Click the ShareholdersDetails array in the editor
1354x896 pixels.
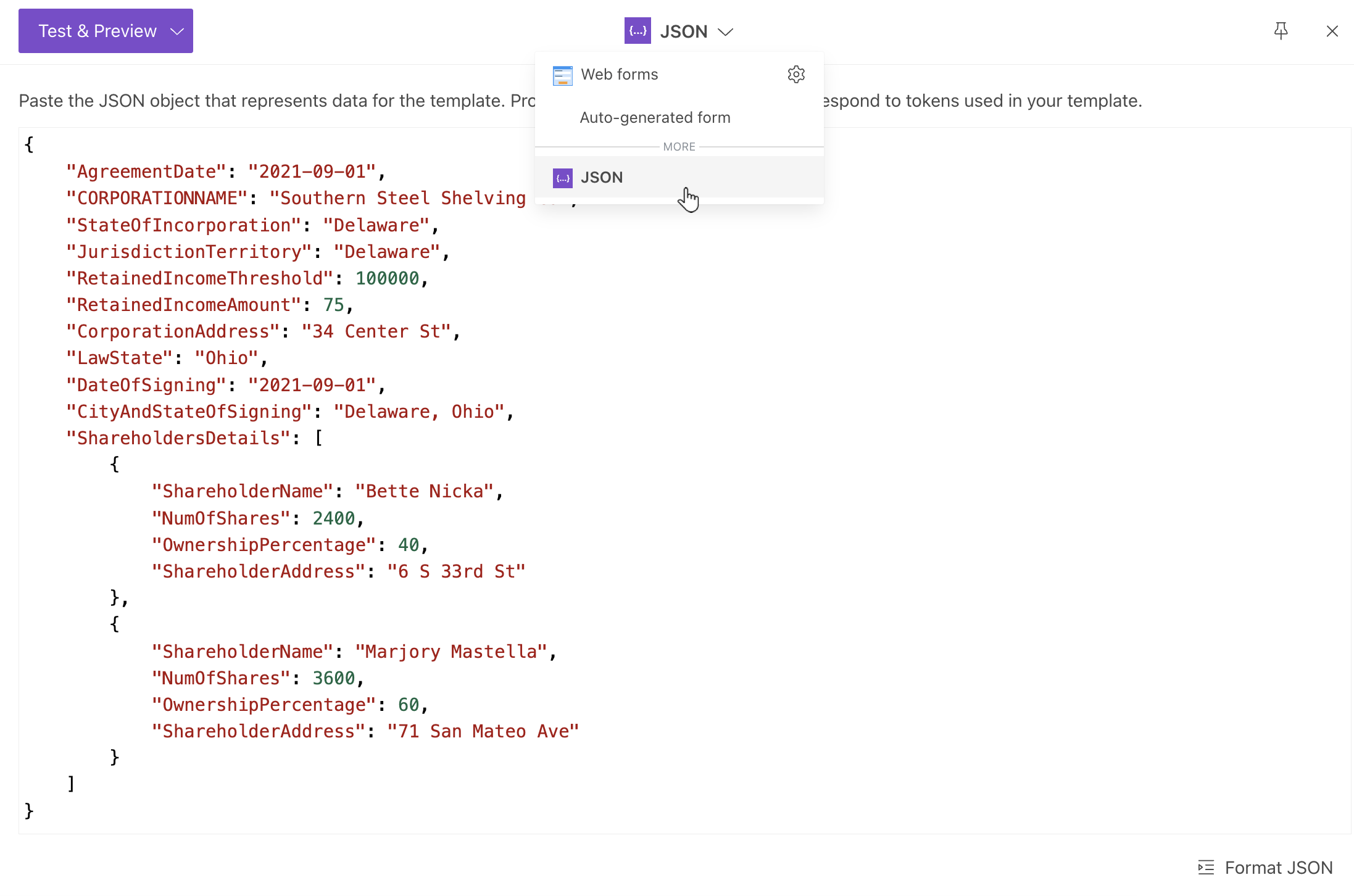click(178, 438)
